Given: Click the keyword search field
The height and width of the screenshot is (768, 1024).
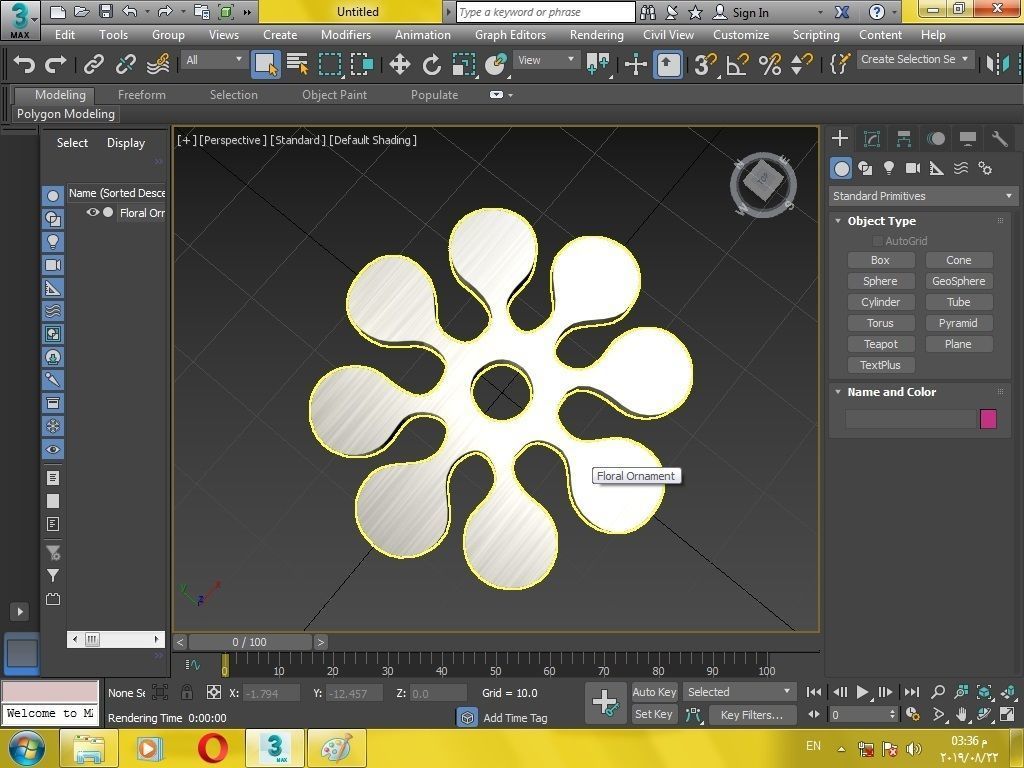Looking at the screenshot, I should coord(545,12).
